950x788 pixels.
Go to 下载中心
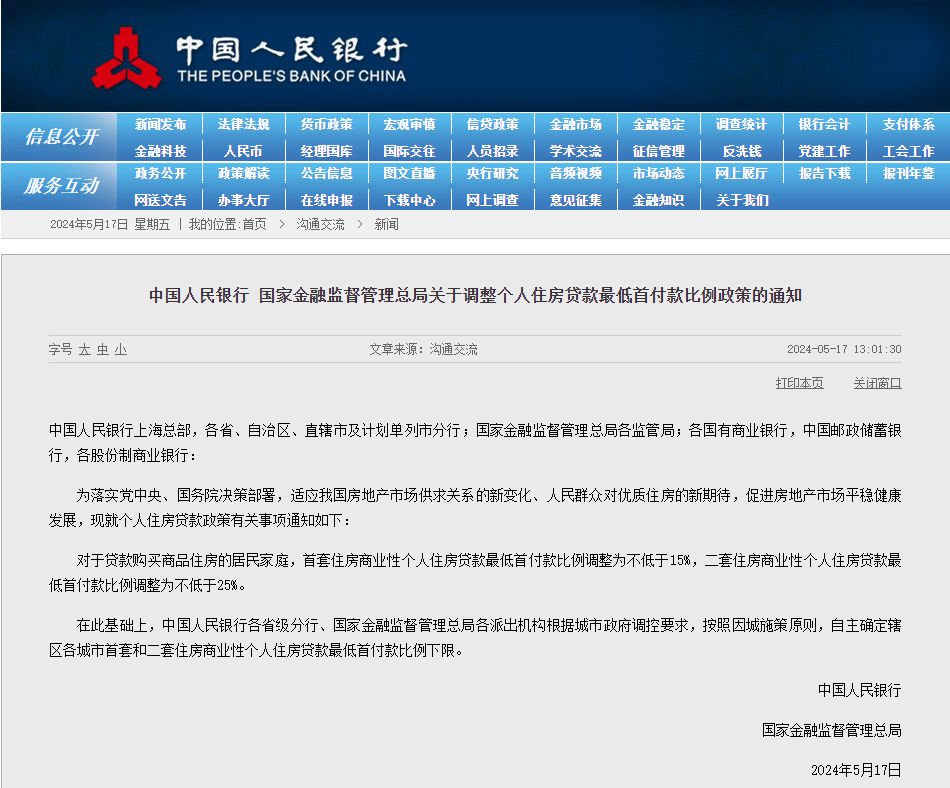coord(410,200)
